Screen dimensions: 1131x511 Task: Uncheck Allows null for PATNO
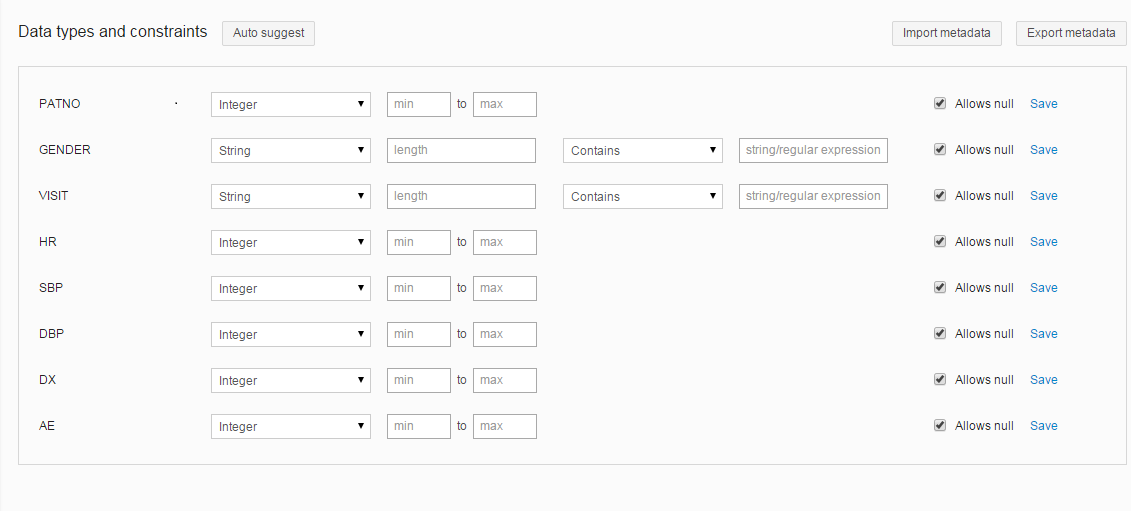(x=940, y=104)
